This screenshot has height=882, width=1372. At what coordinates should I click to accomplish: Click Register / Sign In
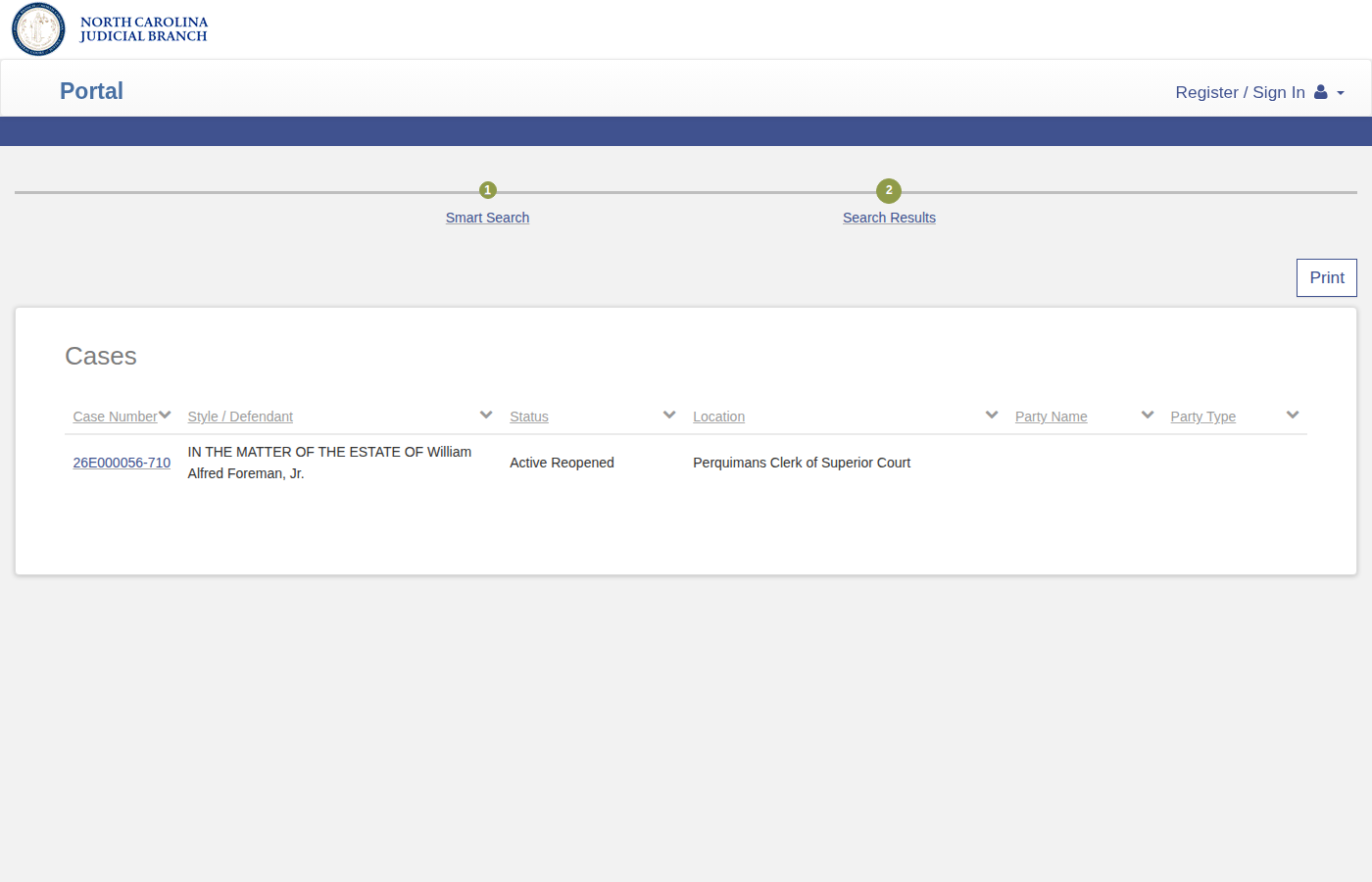pyautogui.click(x=1241, y=91)
